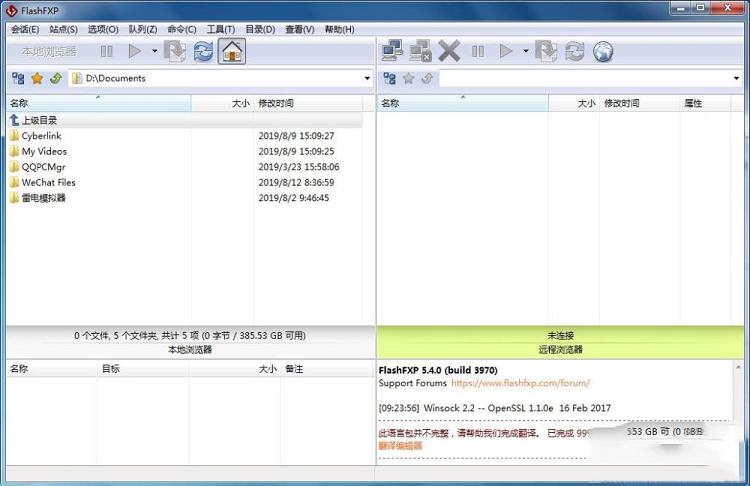Screen dimensions: 750x486
Task: Sort remote list by 修改时间 column
Action: point(639,103)
